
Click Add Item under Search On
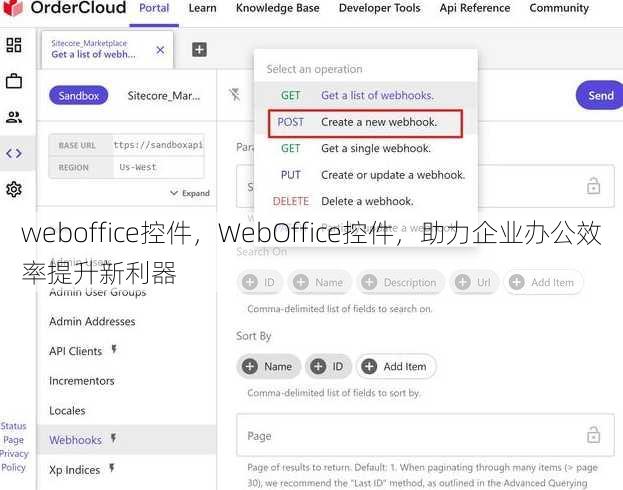(543, 282)
